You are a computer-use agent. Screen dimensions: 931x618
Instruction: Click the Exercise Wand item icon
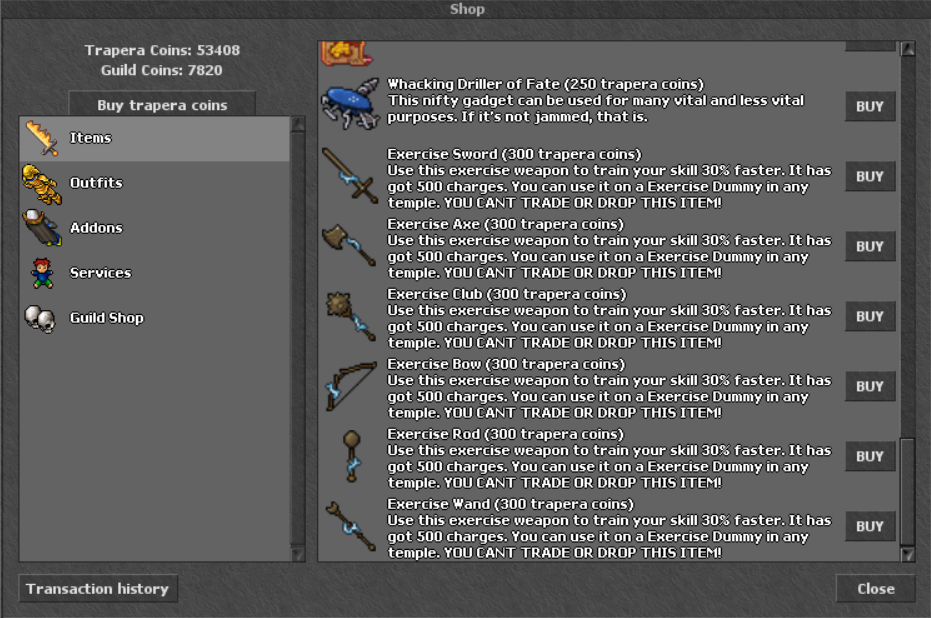pyautogui.click(x=350, y=526)
